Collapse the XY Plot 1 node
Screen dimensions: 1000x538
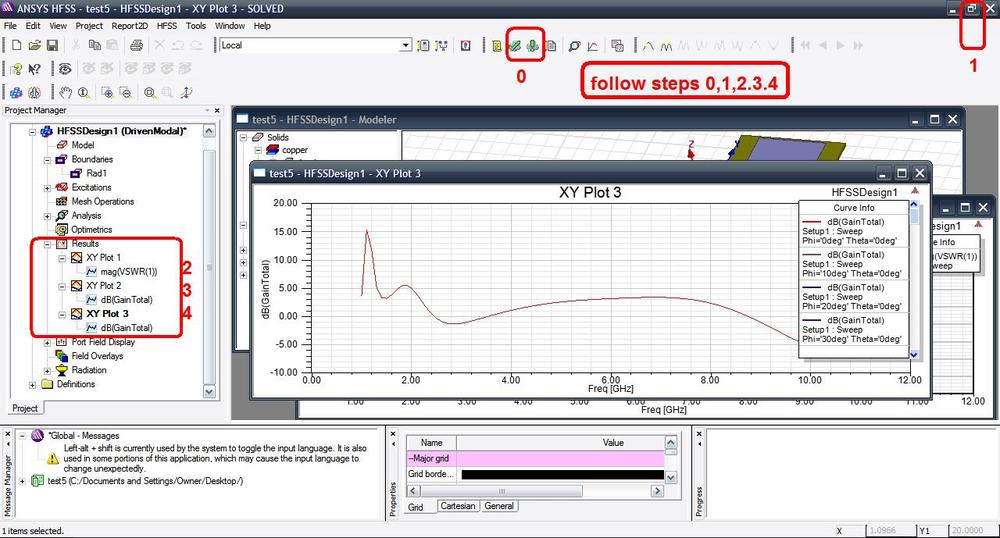(62, 258)
